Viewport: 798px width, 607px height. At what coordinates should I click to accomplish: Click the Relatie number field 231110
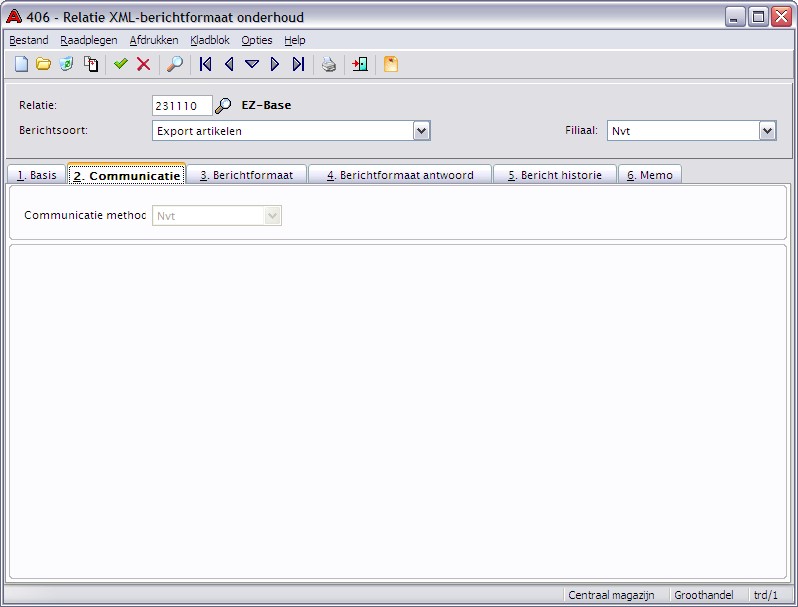tap(182, 106)
